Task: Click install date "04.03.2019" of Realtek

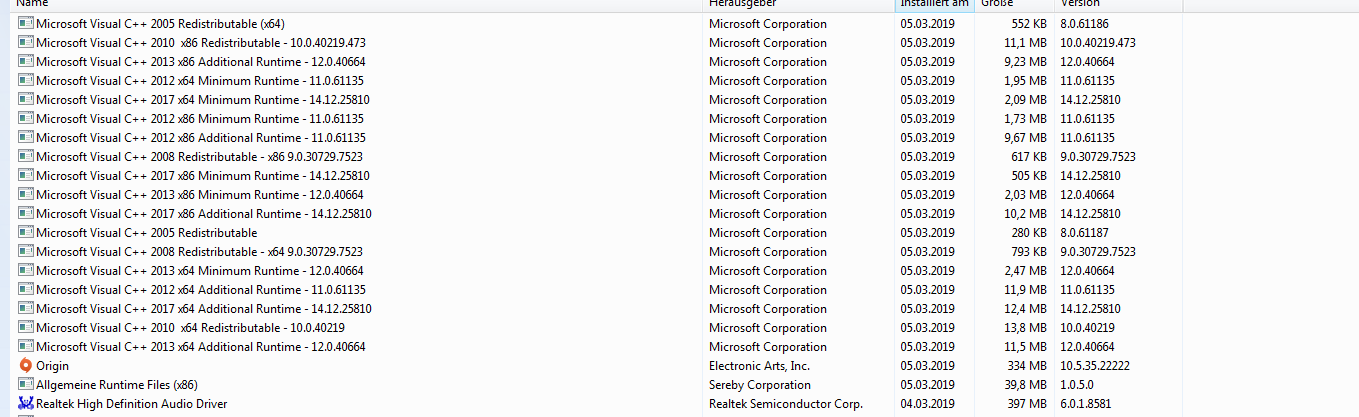Action: tap(928, 403)
